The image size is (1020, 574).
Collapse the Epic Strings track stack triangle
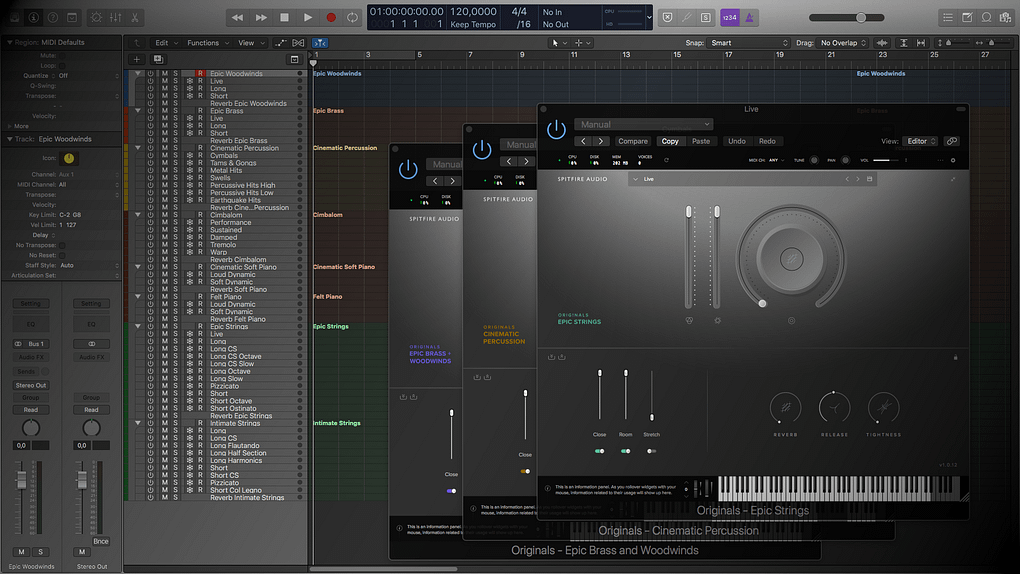tap(138, 326)
